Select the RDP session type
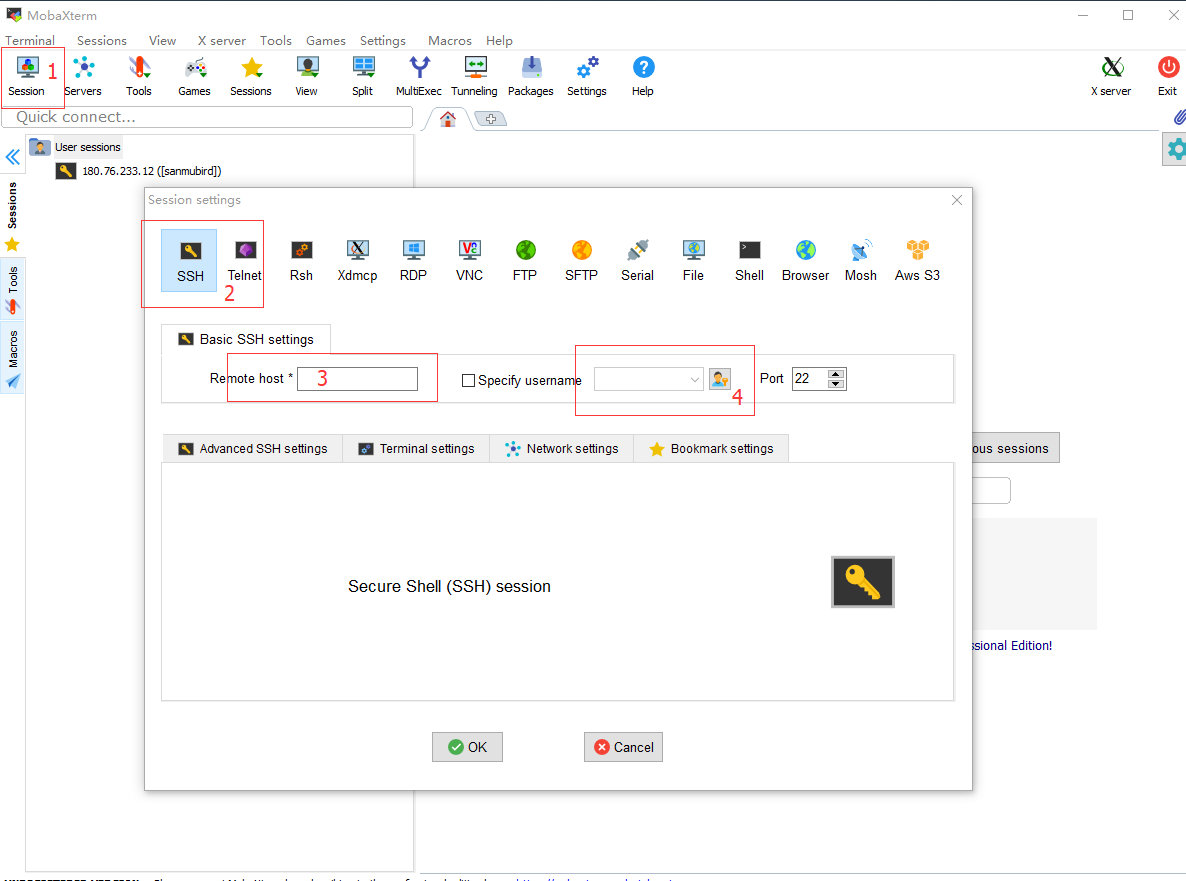The height and width of the screenshot is (881, 1186). [x=413, y=261]
